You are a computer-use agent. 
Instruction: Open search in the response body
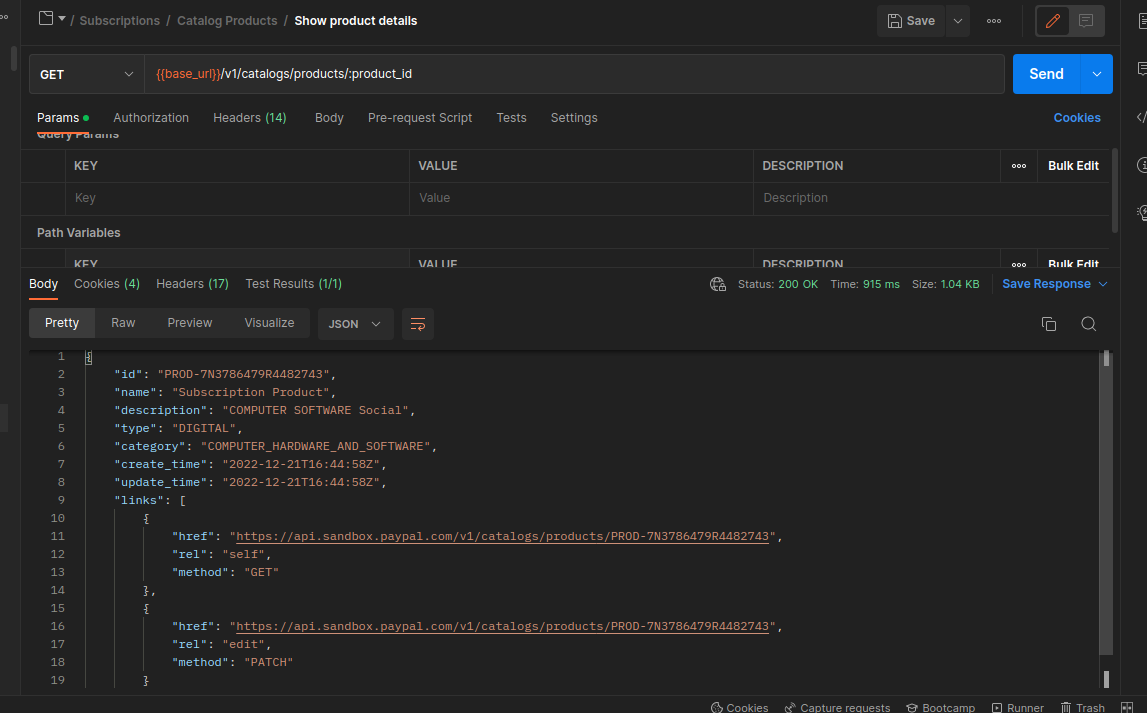point(1088,324)
